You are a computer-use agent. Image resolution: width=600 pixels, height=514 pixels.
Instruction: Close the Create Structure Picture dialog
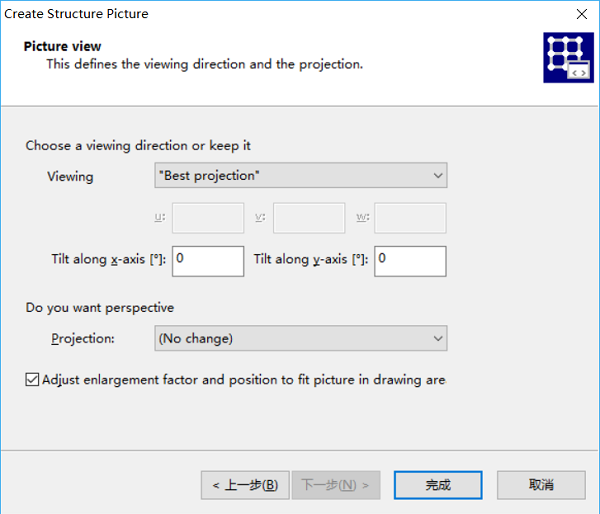pos(582,14)
